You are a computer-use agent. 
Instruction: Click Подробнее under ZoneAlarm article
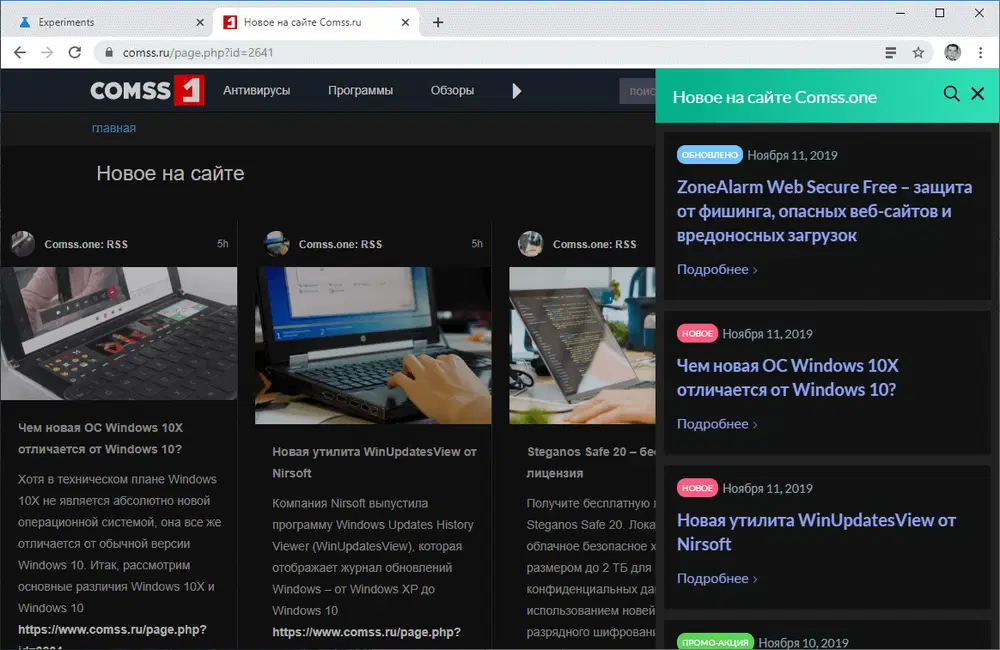[717, 269]
